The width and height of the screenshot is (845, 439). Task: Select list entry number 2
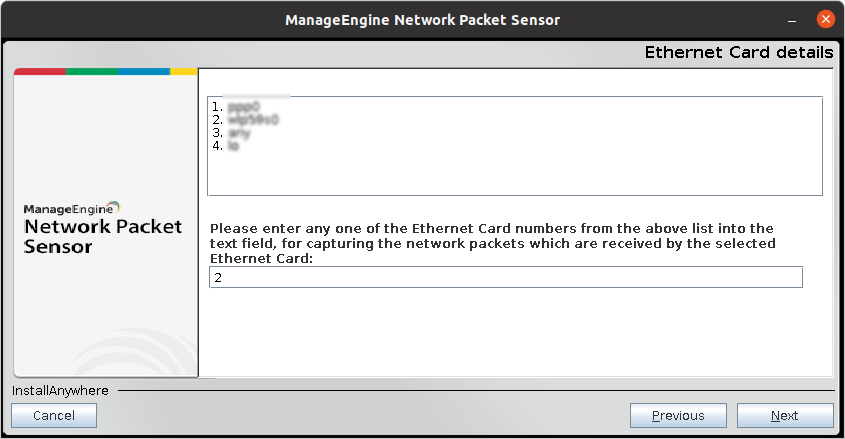tap(240, 118)
